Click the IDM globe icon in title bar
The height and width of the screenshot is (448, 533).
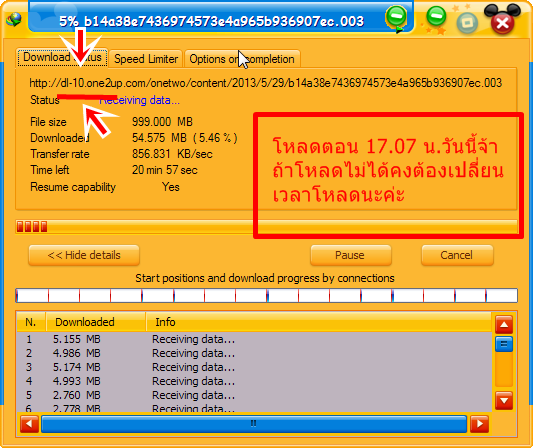[14, 20]
